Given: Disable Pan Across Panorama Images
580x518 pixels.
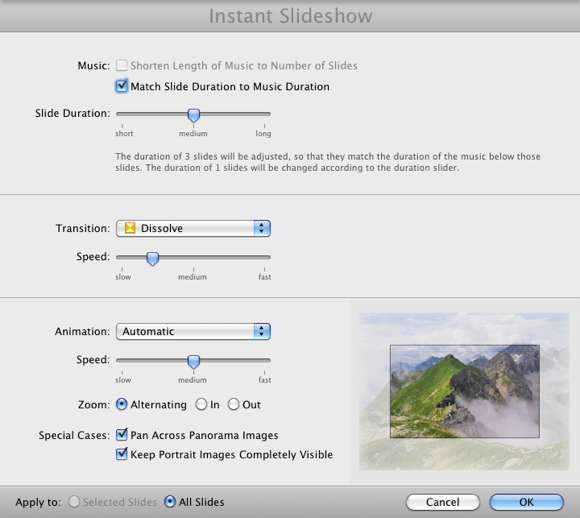Looking at the screenshot, I should [121, 434].
